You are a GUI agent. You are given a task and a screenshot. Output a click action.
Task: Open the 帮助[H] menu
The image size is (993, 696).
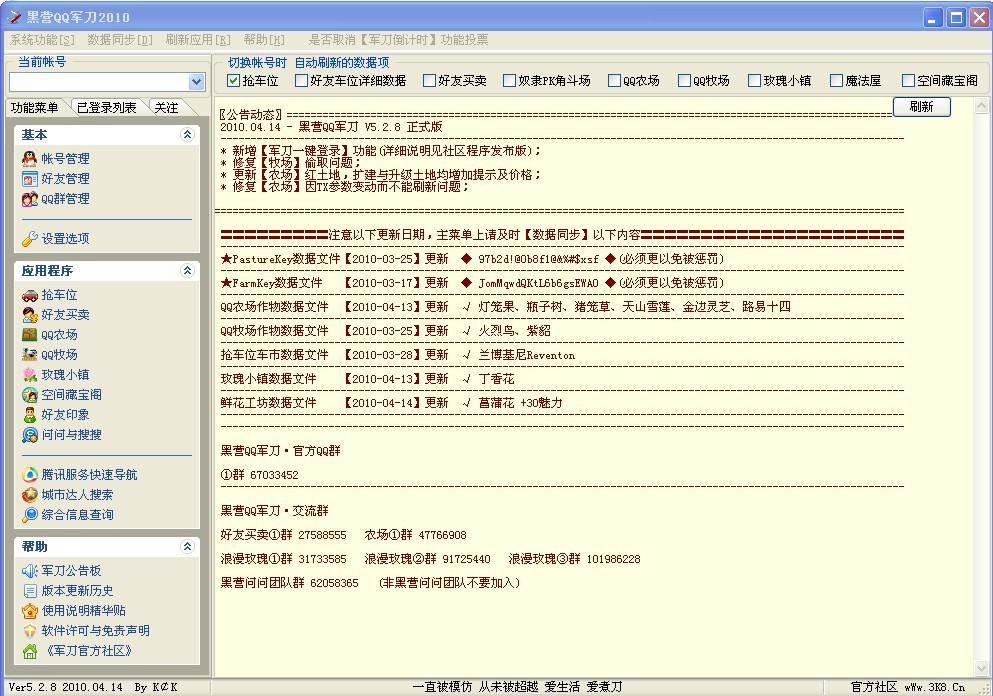[263, 40]
